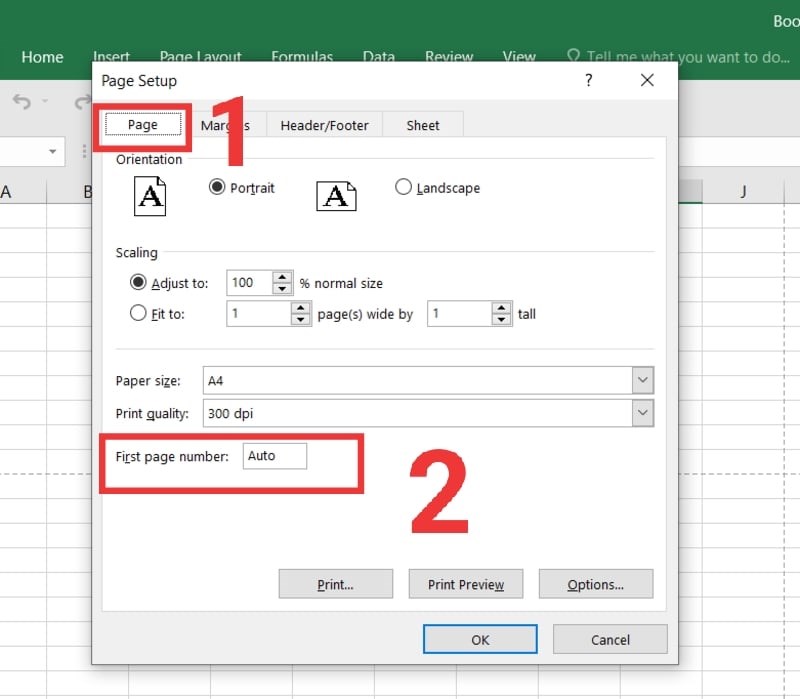Image resolution: width=800 pixels, height=699 pixels.
Task: Open the Paper size dropdown
Action: click(644, 380)
